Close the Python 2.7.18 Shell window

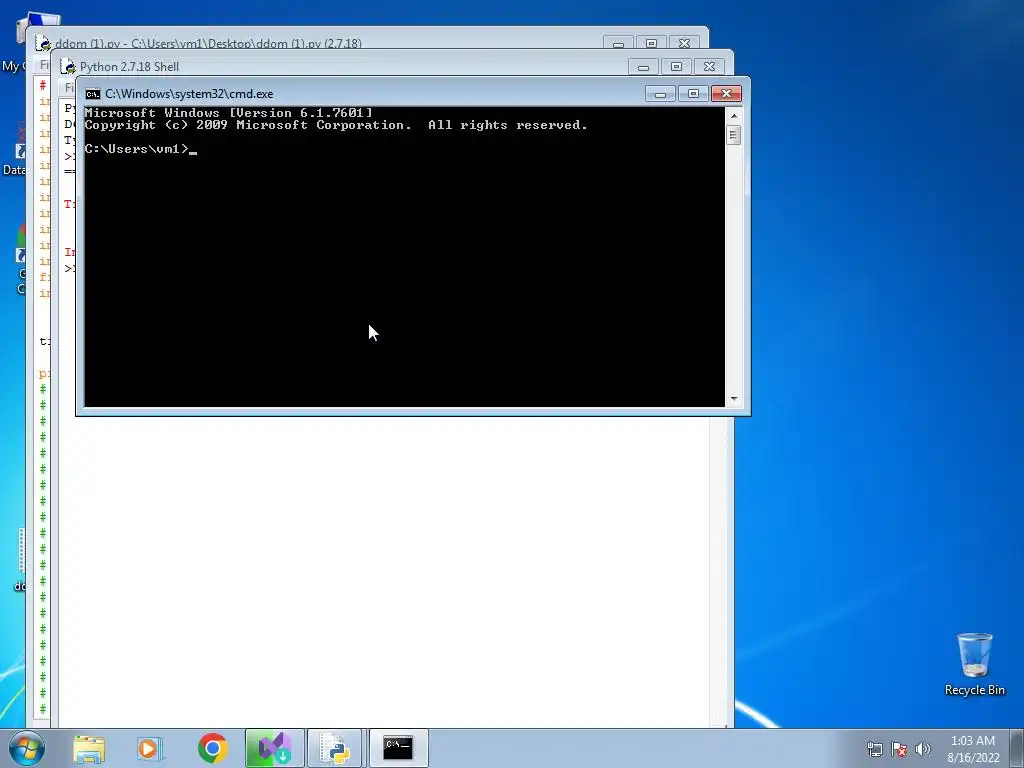pos(709,67)
